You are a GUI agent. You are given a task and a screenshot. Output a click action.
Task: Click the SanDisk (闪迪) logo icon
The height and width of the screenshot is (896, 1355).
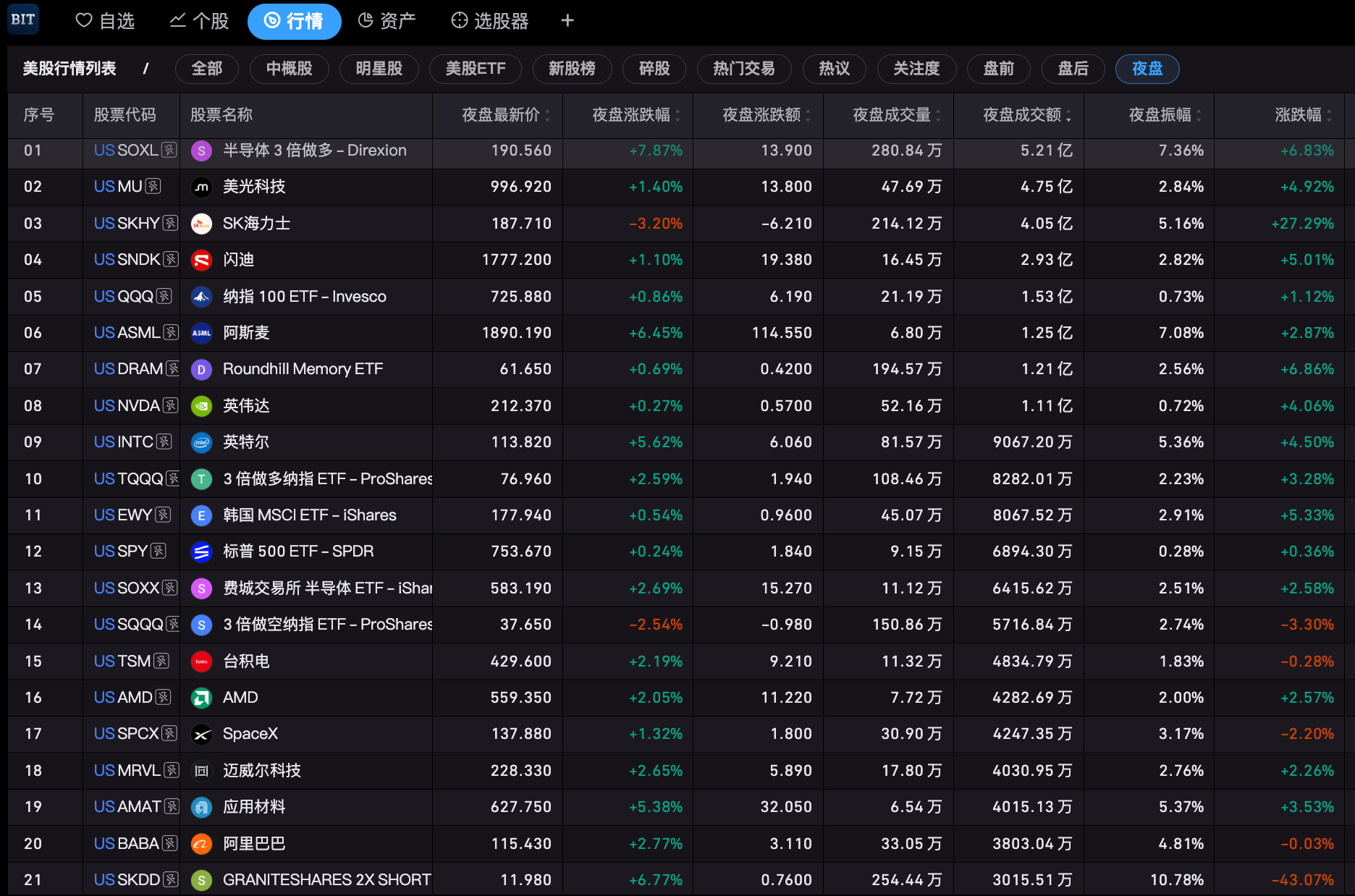pos(201,260)
